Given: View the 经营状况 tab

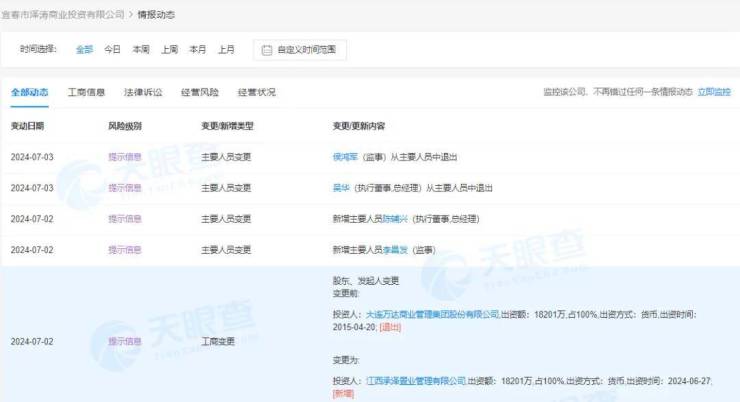Looking at the screenshot, I should [256, 92].
